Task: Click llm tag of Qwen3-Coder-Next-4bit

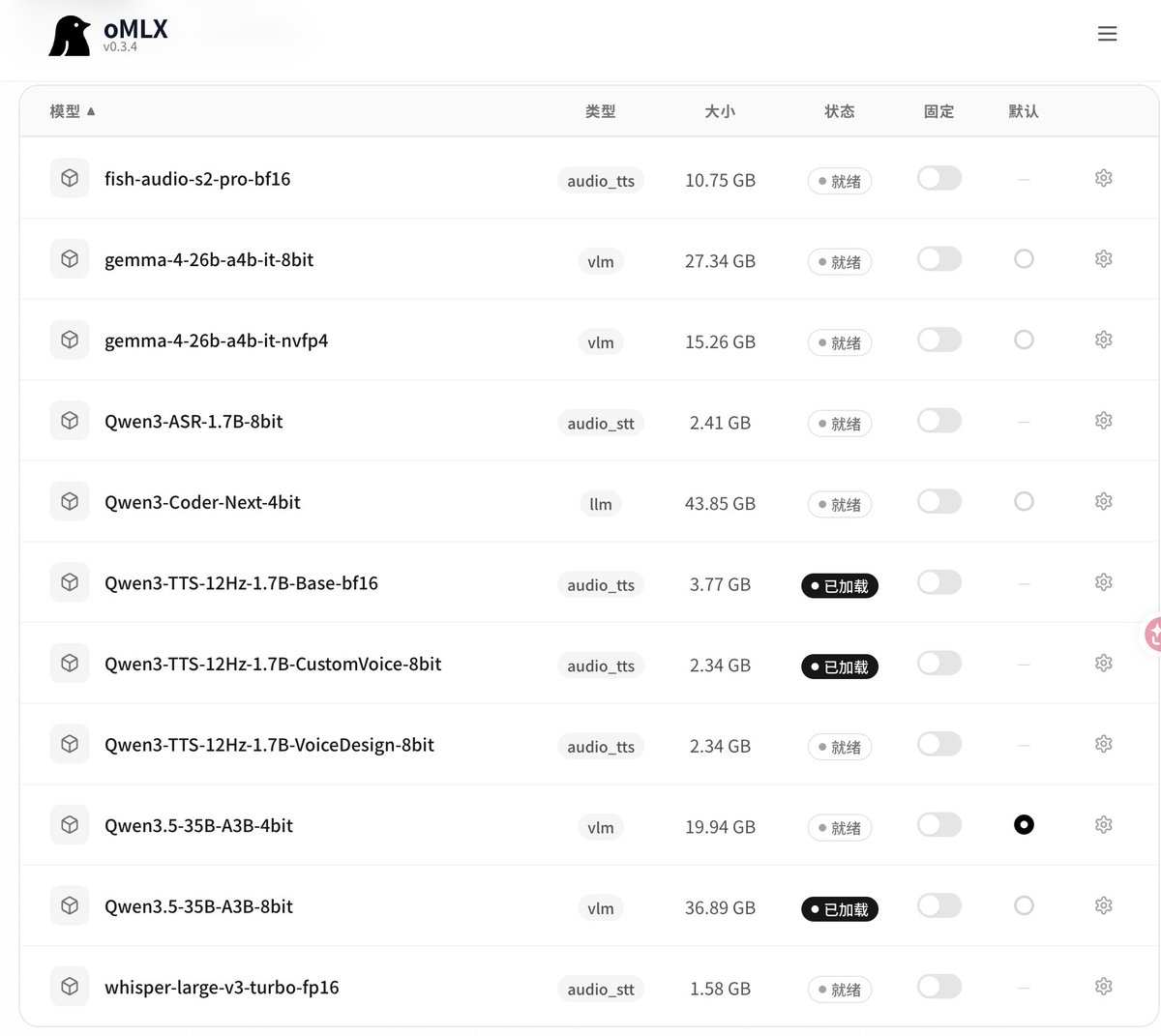Action: [601, 504]
